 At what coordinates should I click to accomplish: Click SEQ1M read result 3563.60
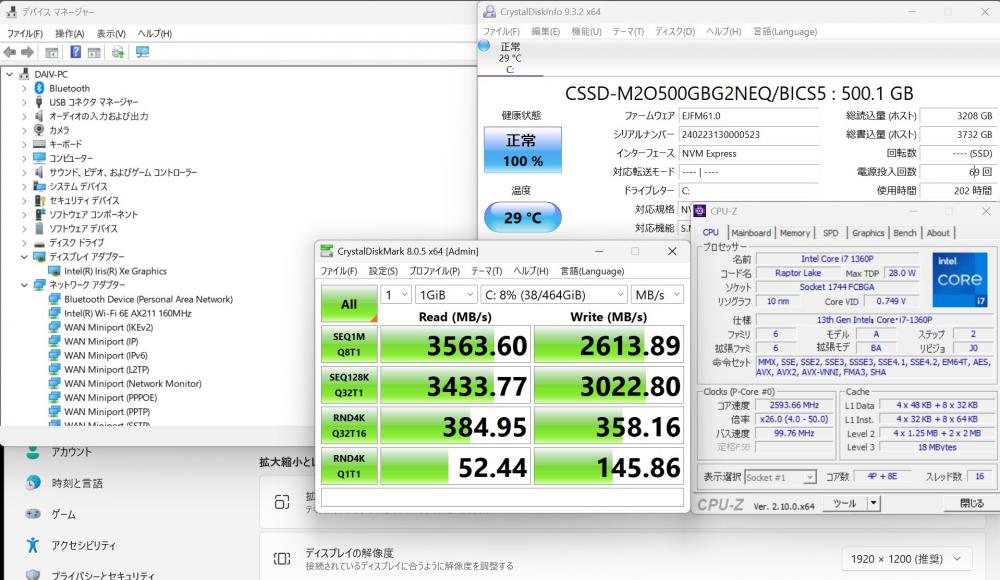click(455, 345)
